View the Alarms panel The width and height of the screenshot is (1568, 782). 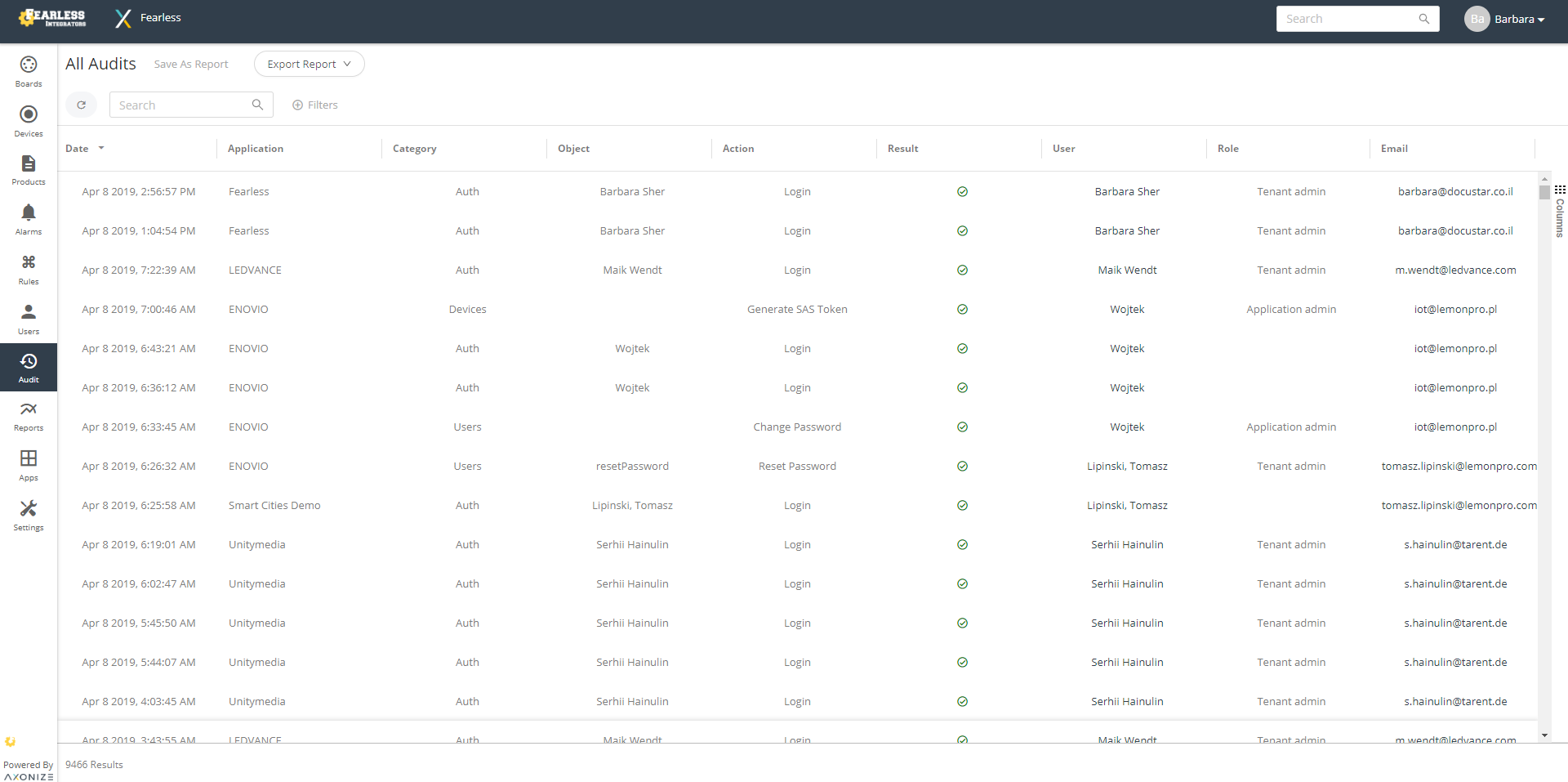click(29, 219)
